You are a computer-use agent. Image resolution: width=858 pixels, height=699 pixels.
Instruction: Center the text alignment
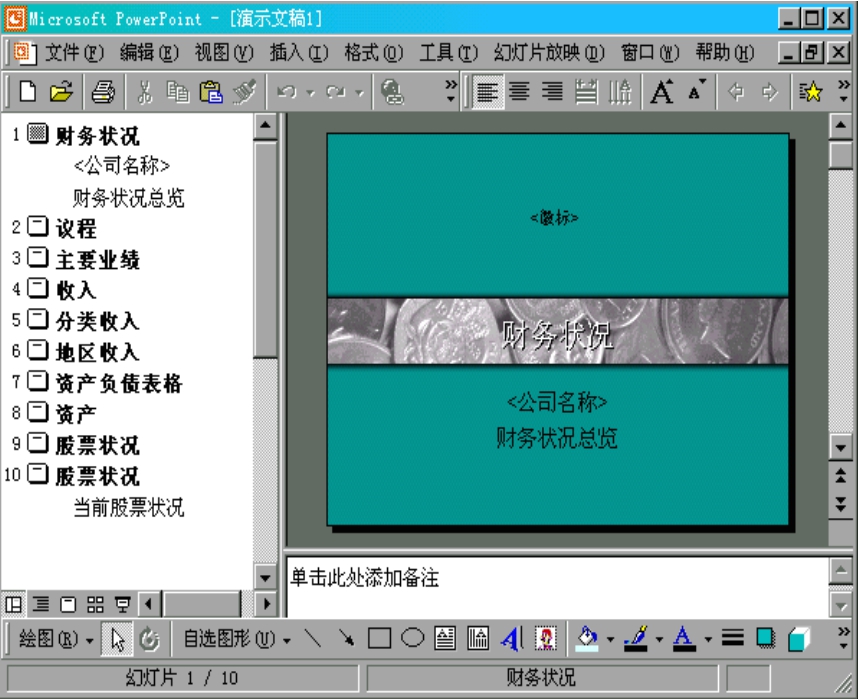[519, 91]
